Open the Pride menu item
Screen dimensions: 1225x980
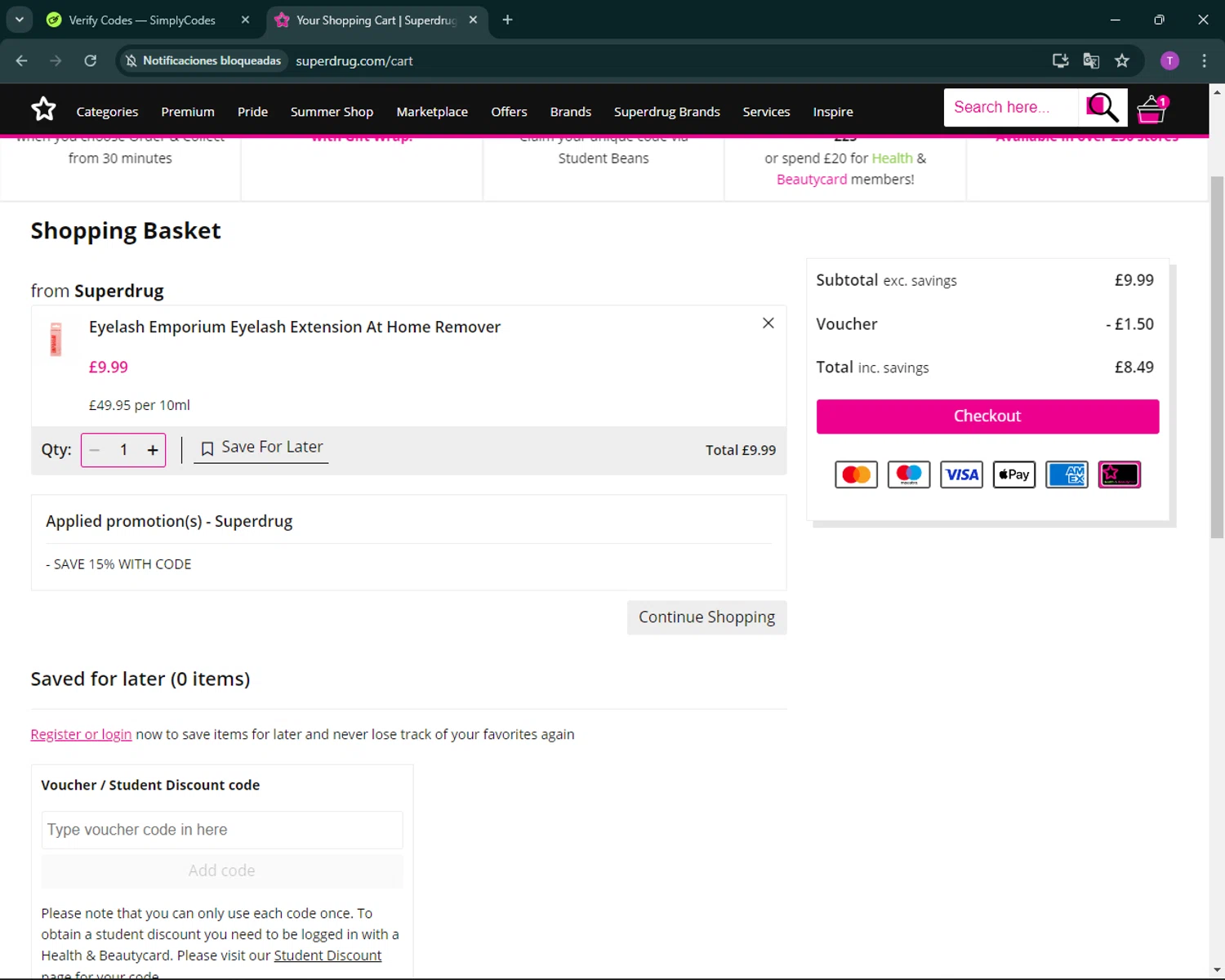[252, 112]
